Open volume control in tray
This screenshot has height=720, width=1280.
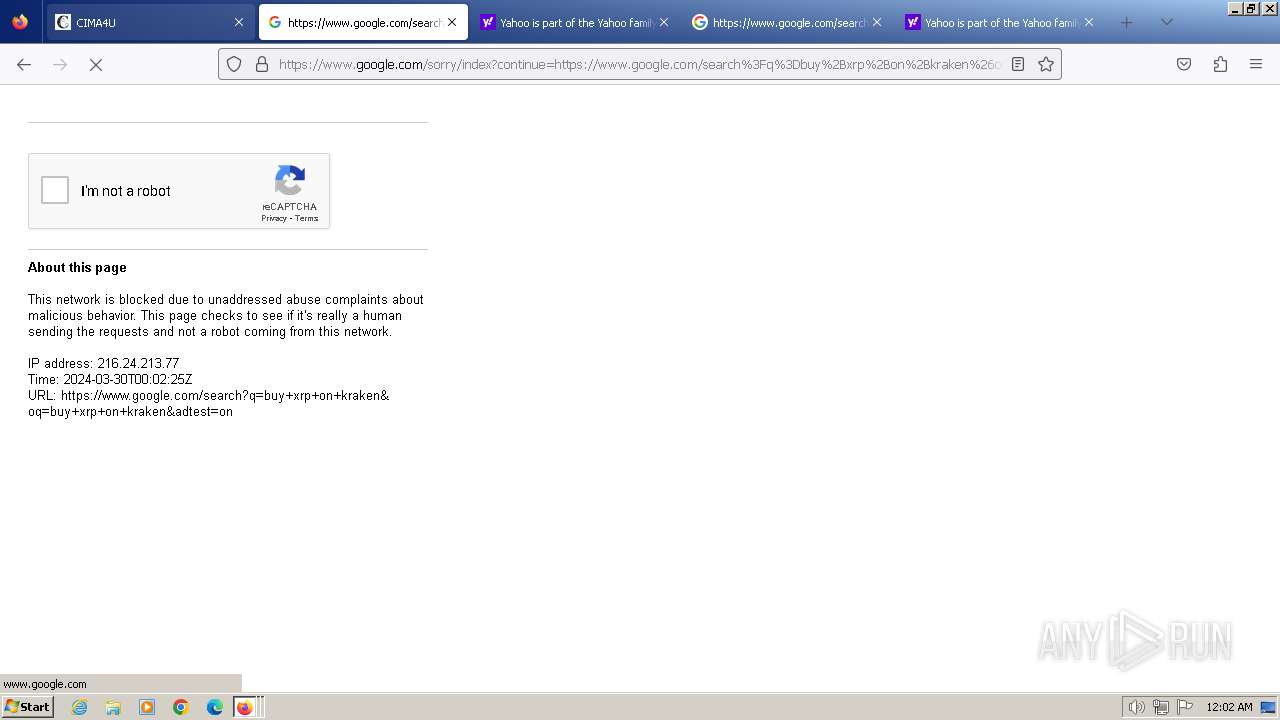point(1137,707)
